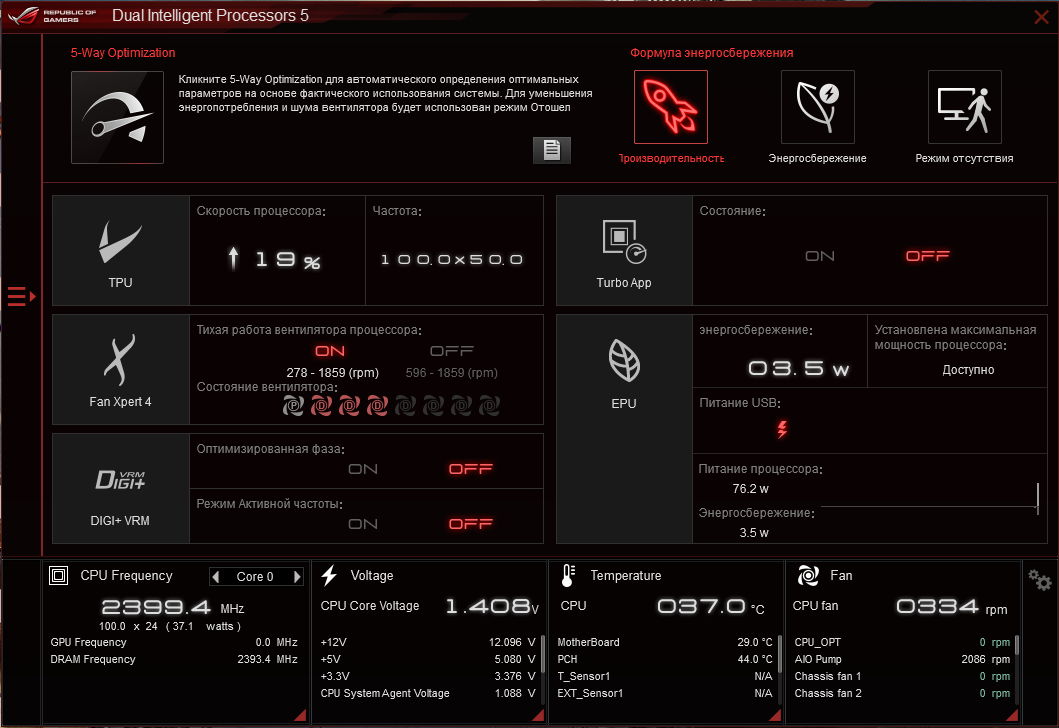1059x728 pixels.
Task: Expand the Voltage panel corner triangle
Action: tap(538, 715)
